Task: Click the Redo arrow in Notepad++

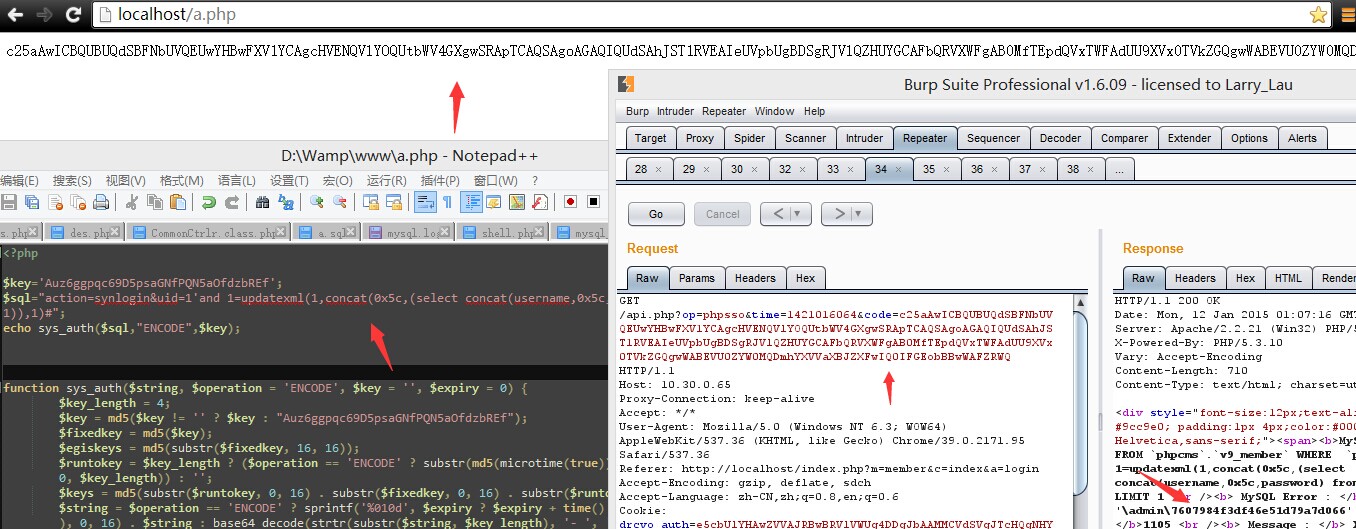Action: pos(231,202)
